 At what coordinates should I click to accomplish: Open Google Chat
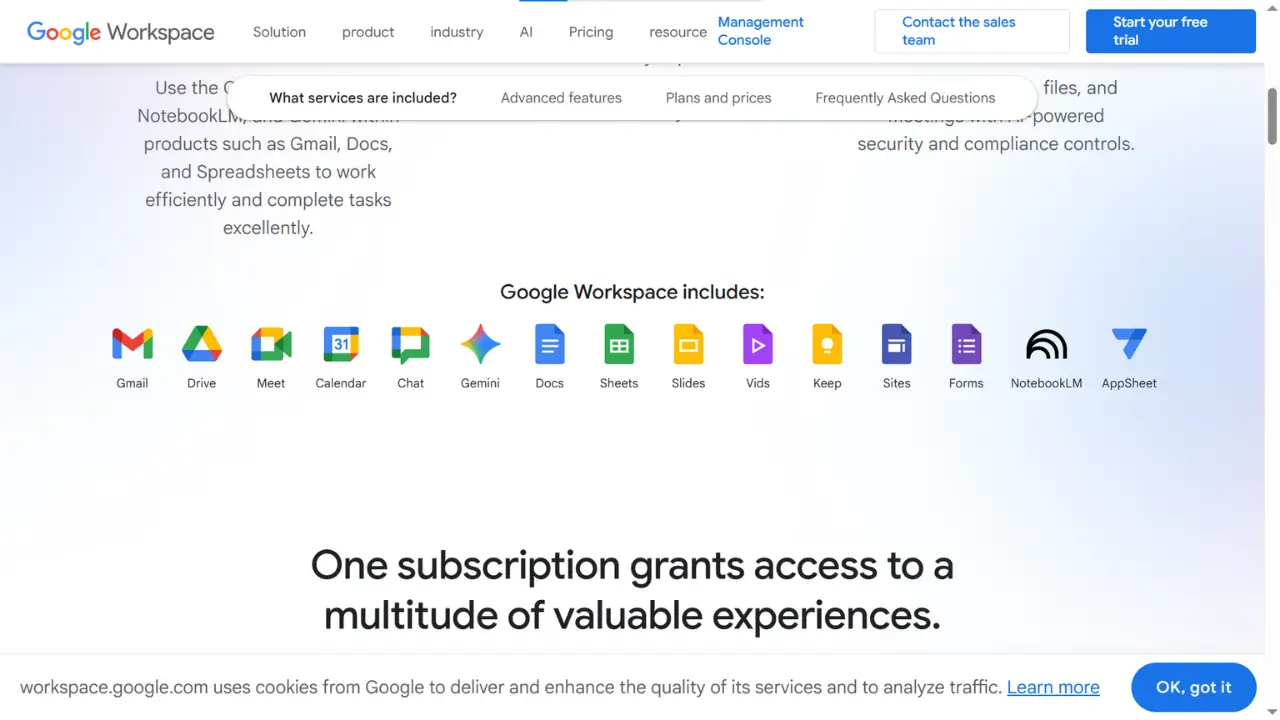pos(410,344)
